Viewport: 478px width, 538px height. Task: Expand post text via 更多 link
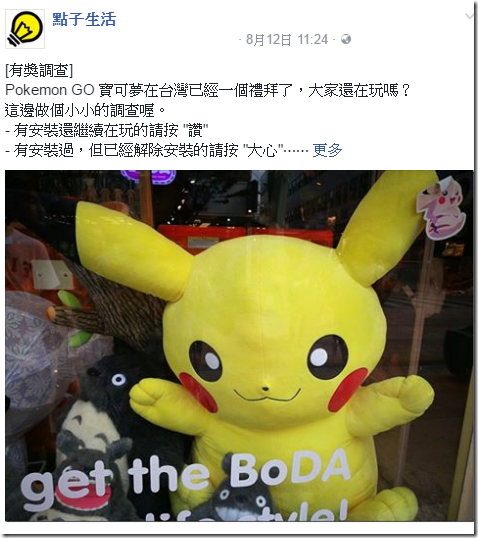pos(327,150)
